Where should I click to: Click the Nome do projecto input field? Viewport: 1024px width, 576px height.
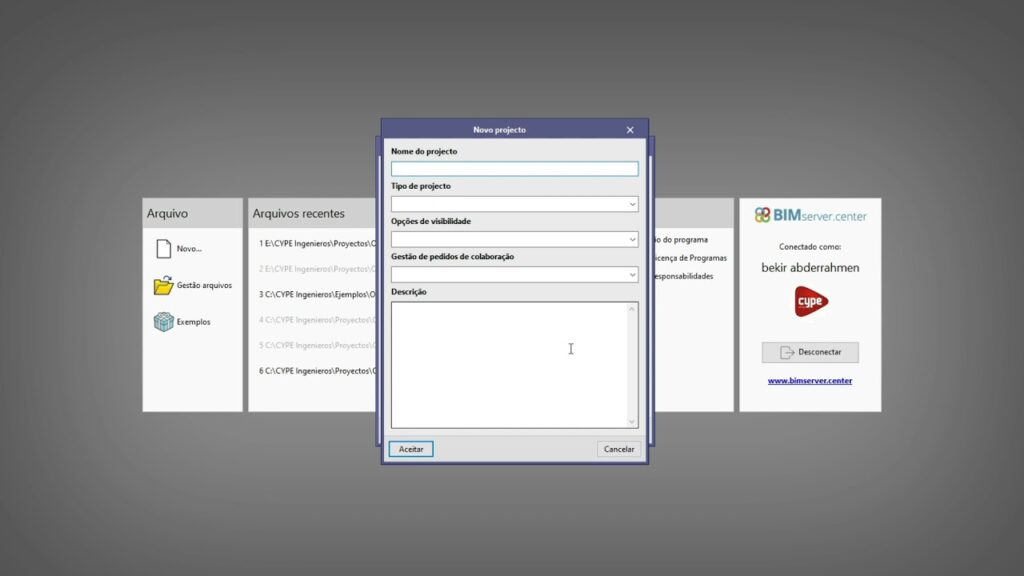click(x=514, y=169)
